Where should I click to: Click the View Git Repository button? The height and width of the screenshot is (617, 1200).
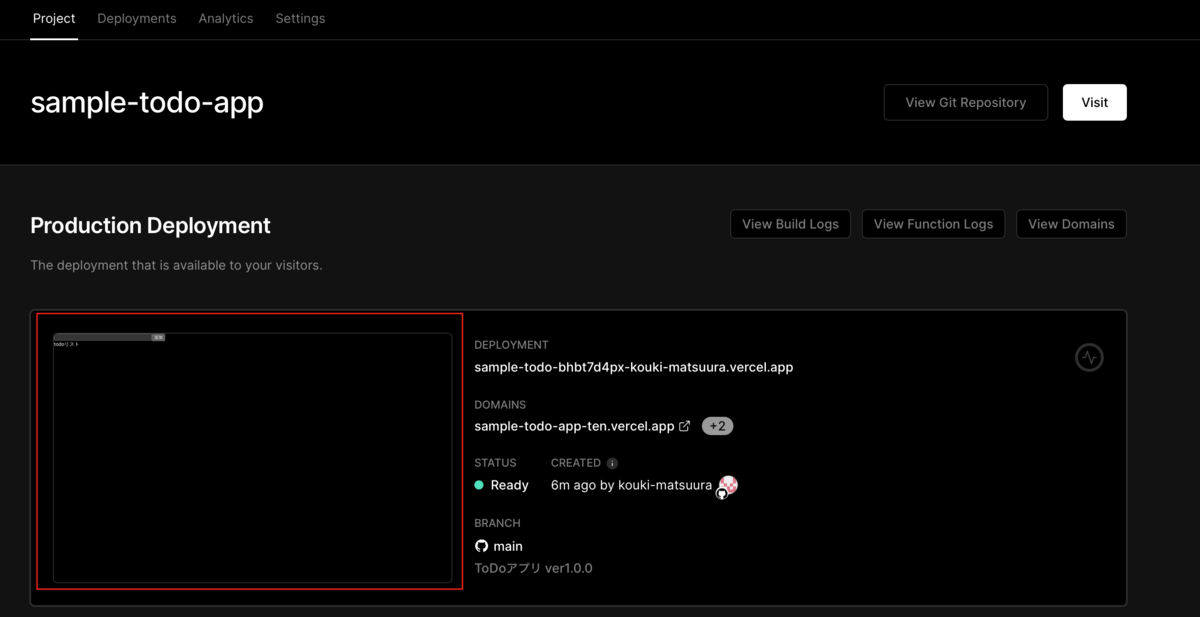pos(966,102)
